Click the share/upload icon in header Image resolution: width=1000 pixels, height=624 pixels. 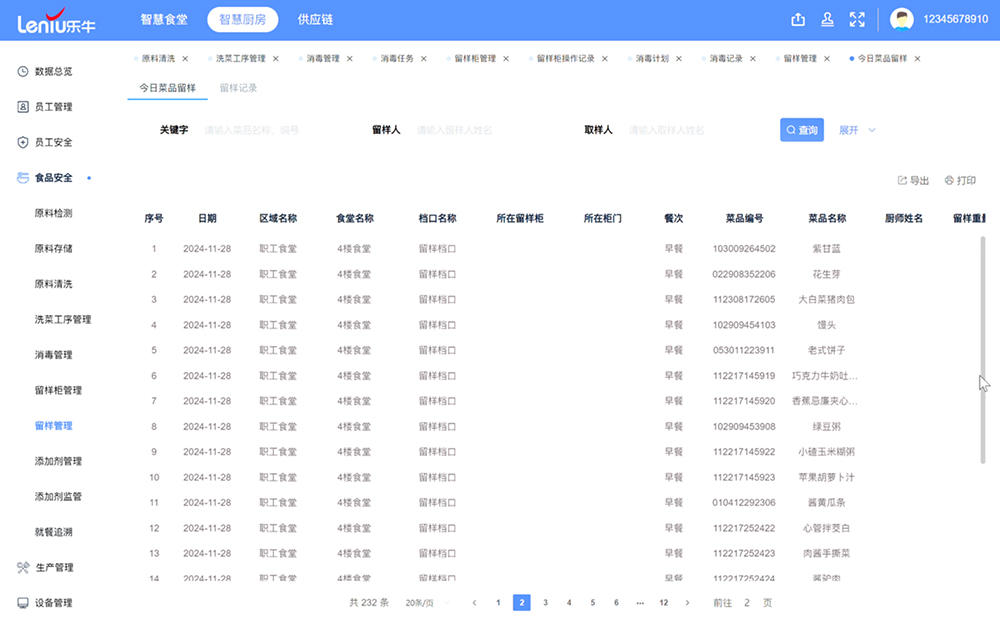point(798,19)
